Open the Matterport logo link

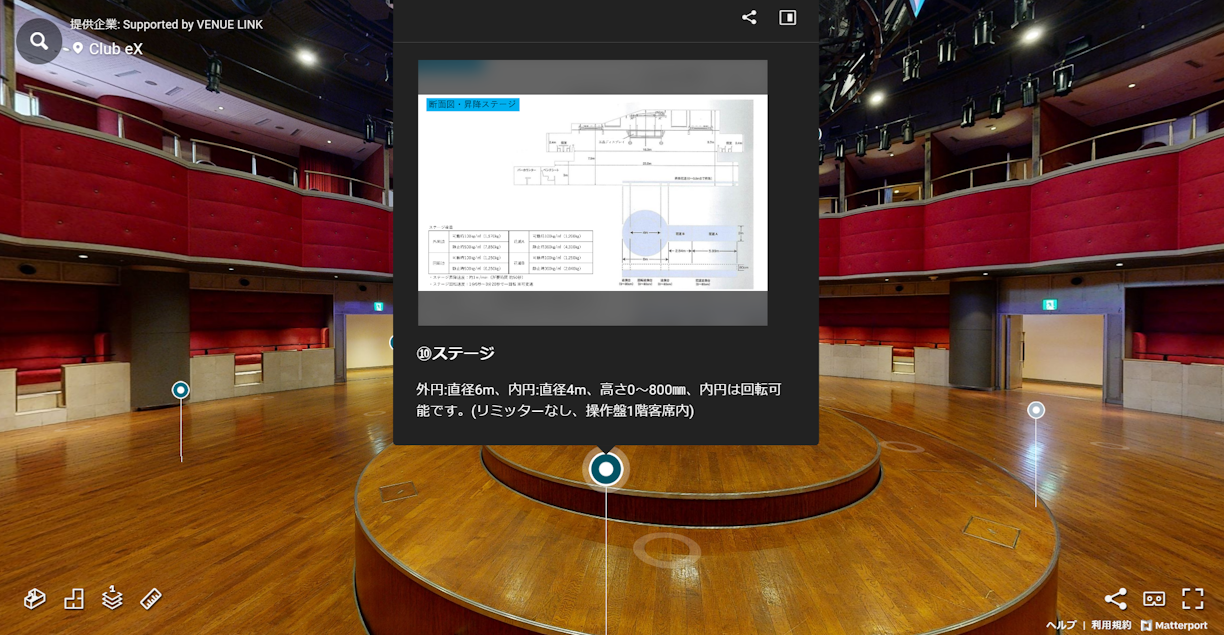1174,625
